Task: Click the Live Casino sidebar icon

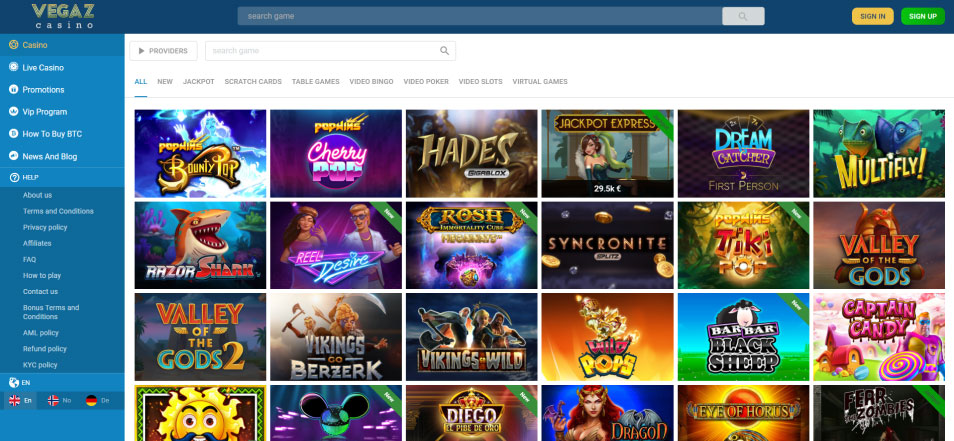Action: pos(13,67)
